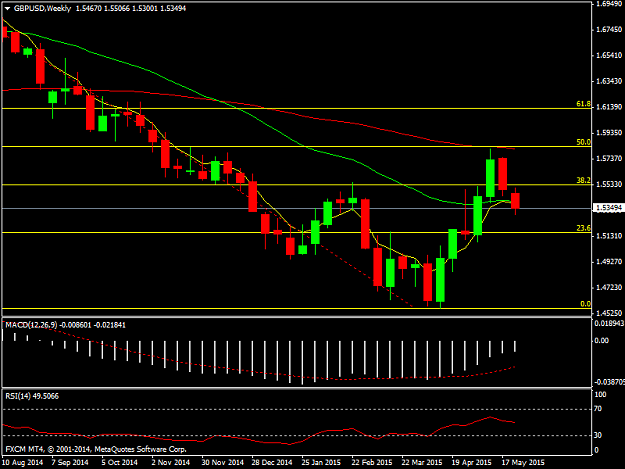Click the RSI 70 level label
Screen dimensions: 625x469
[x=598, y=409]
